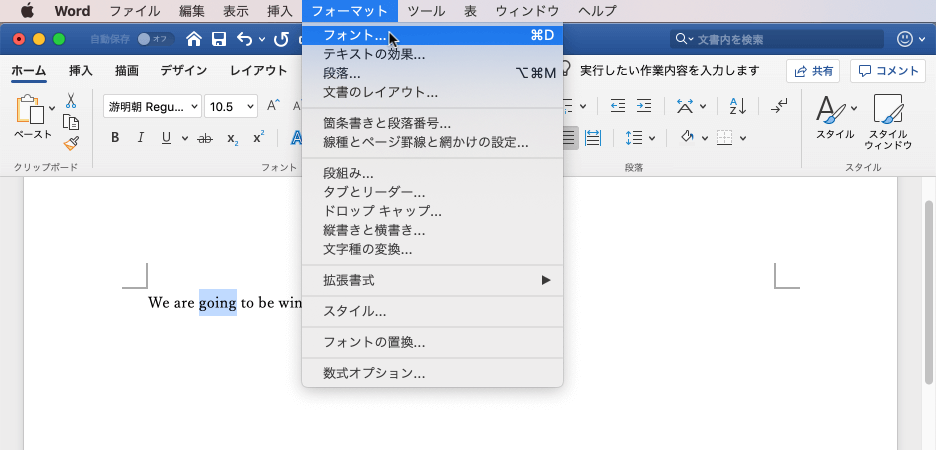Switch to the デザイン ribbon tab

click(x=183, y=70)
